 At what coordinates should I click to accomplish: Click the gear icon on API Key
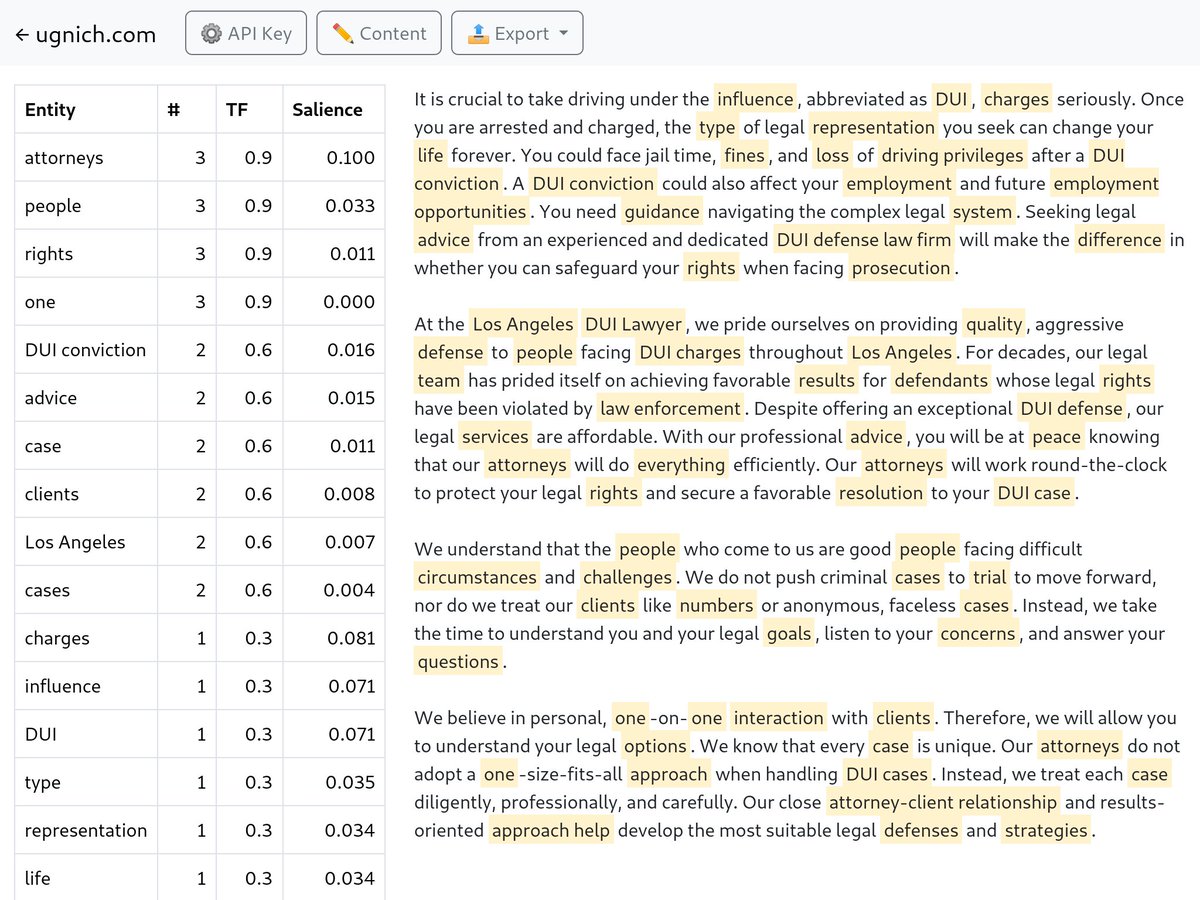tap(211, 33)
